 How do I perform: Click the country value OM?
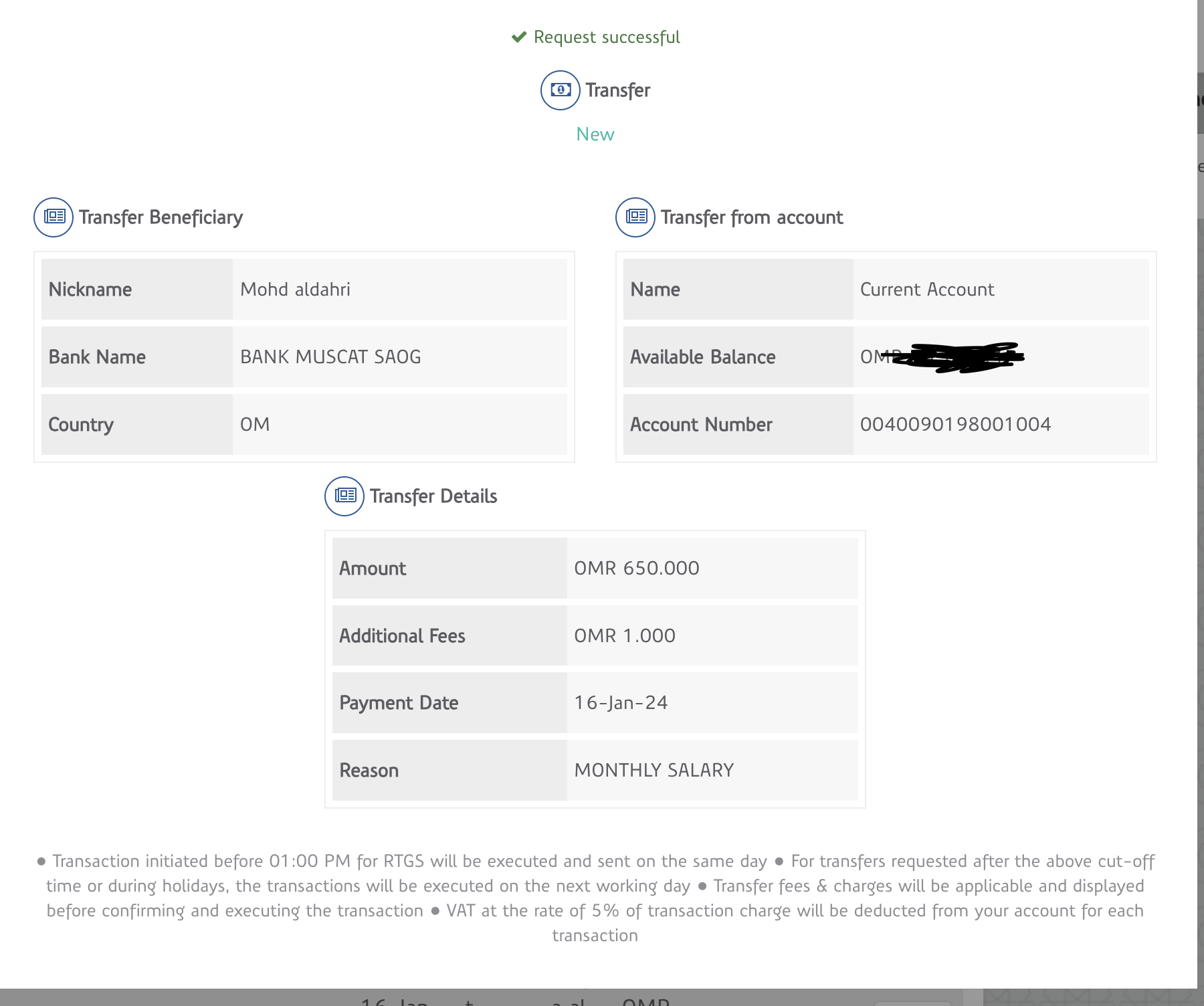pos(255,425)
